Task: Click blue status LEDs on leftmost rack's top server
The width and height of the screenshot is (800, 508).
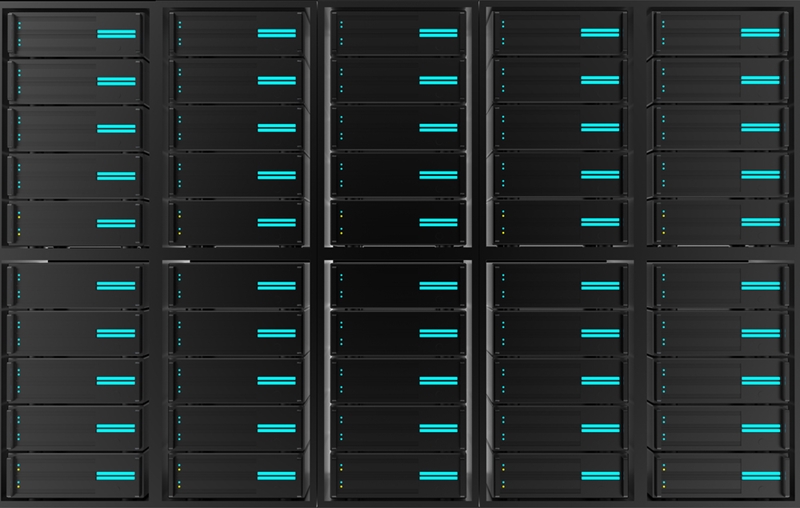Action: coord(19,34)
